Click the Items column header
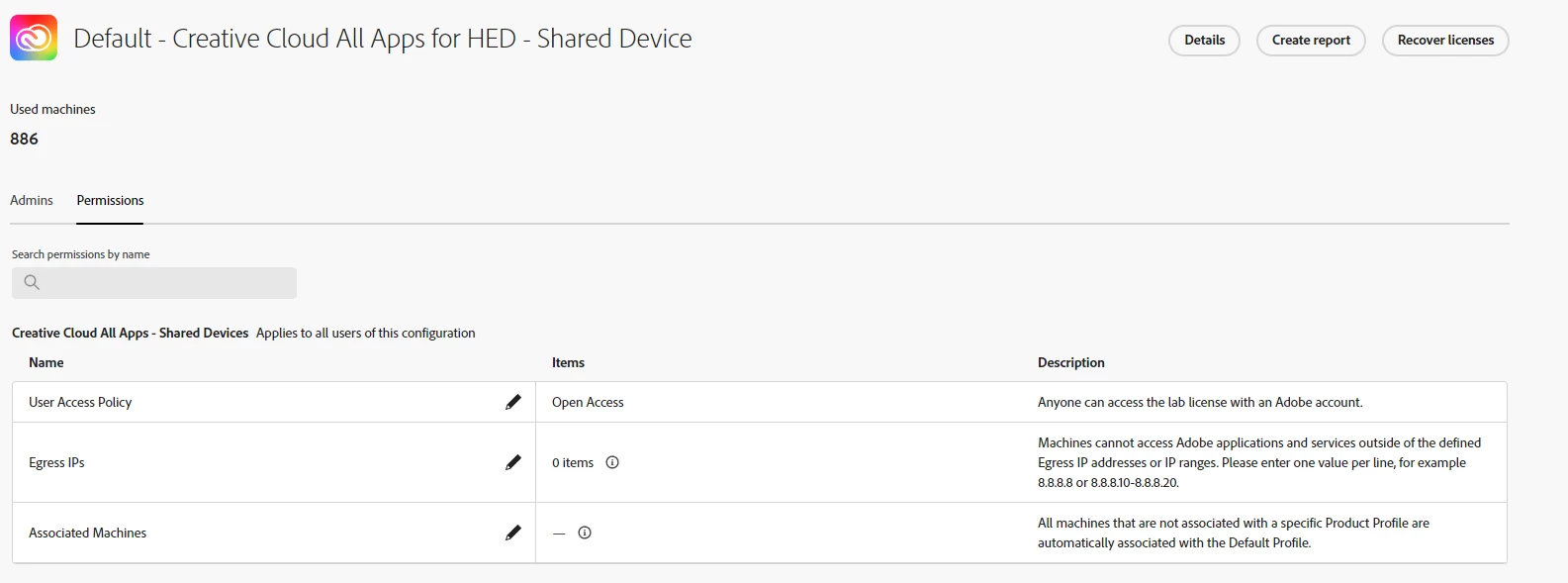This screenshot has height=583, width=1568. point(568,362)
